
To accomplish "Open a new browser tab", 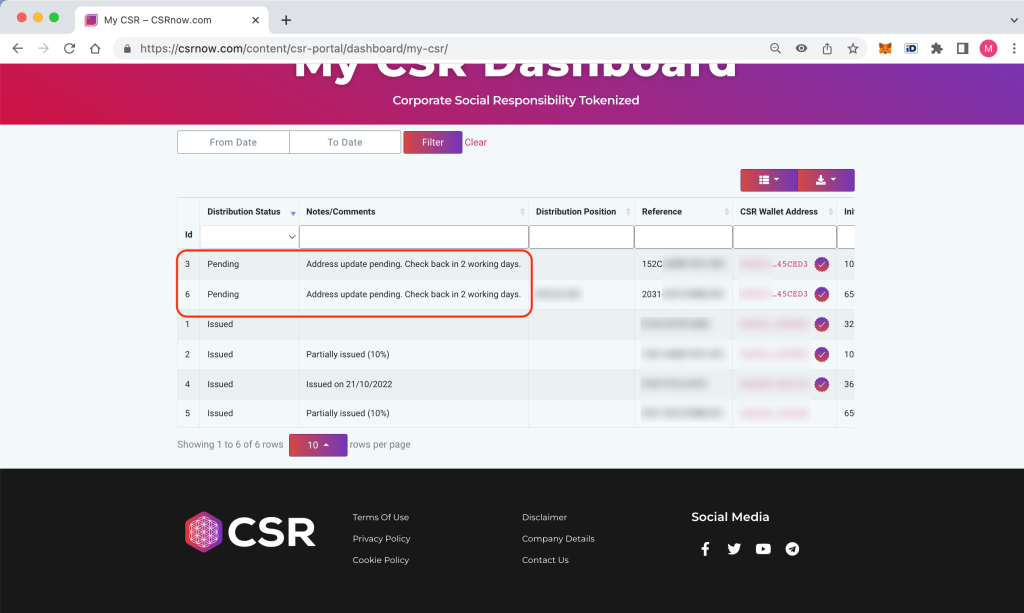I will pyautogui.click(x=286, y=20).
